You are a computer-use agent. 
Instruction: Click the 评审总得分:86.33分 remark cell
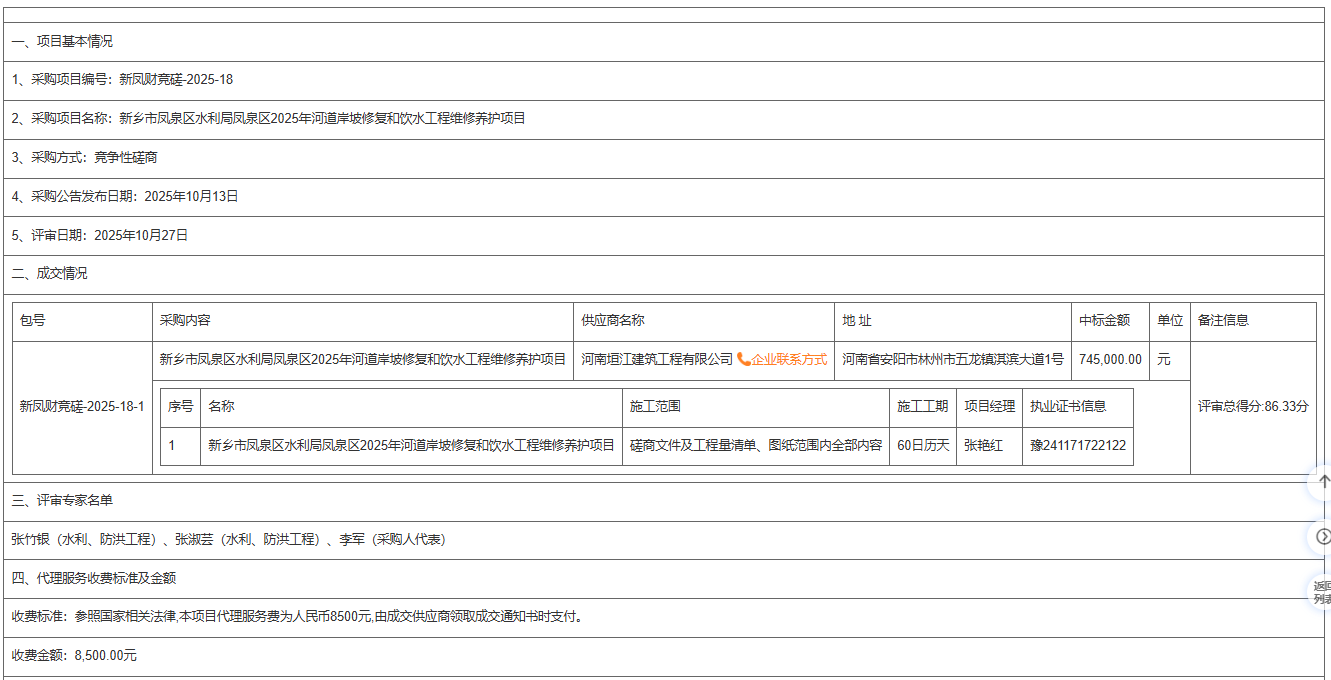(x=1252, y=407)
